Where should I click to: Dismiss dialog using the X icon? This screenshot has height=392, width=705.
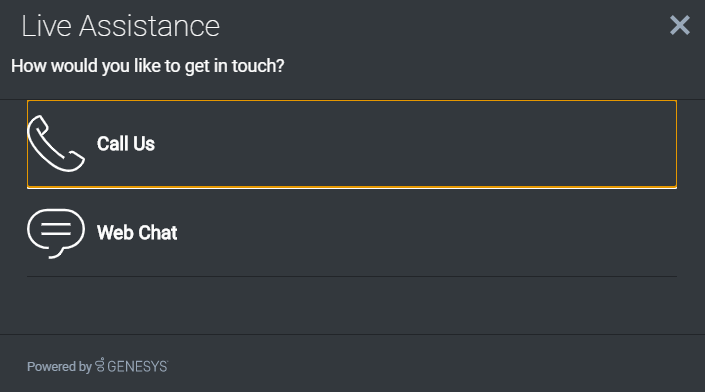click(679, 25)
